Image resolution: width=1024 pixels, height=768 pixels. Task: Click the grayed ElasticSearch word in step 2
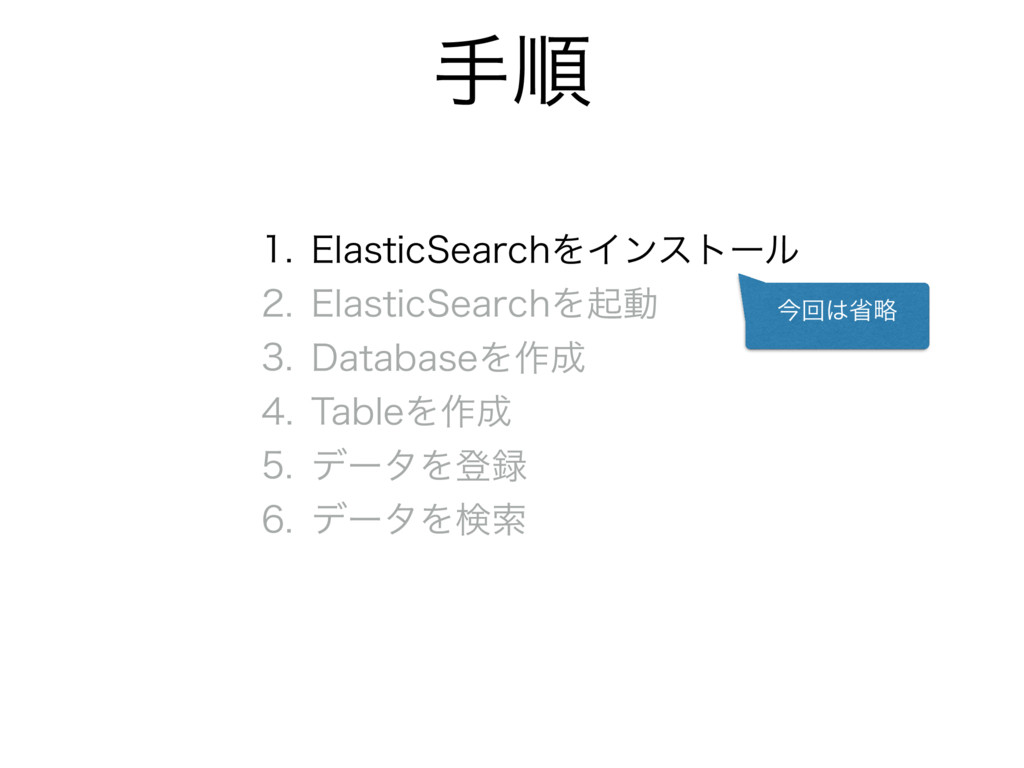point(431,304)
